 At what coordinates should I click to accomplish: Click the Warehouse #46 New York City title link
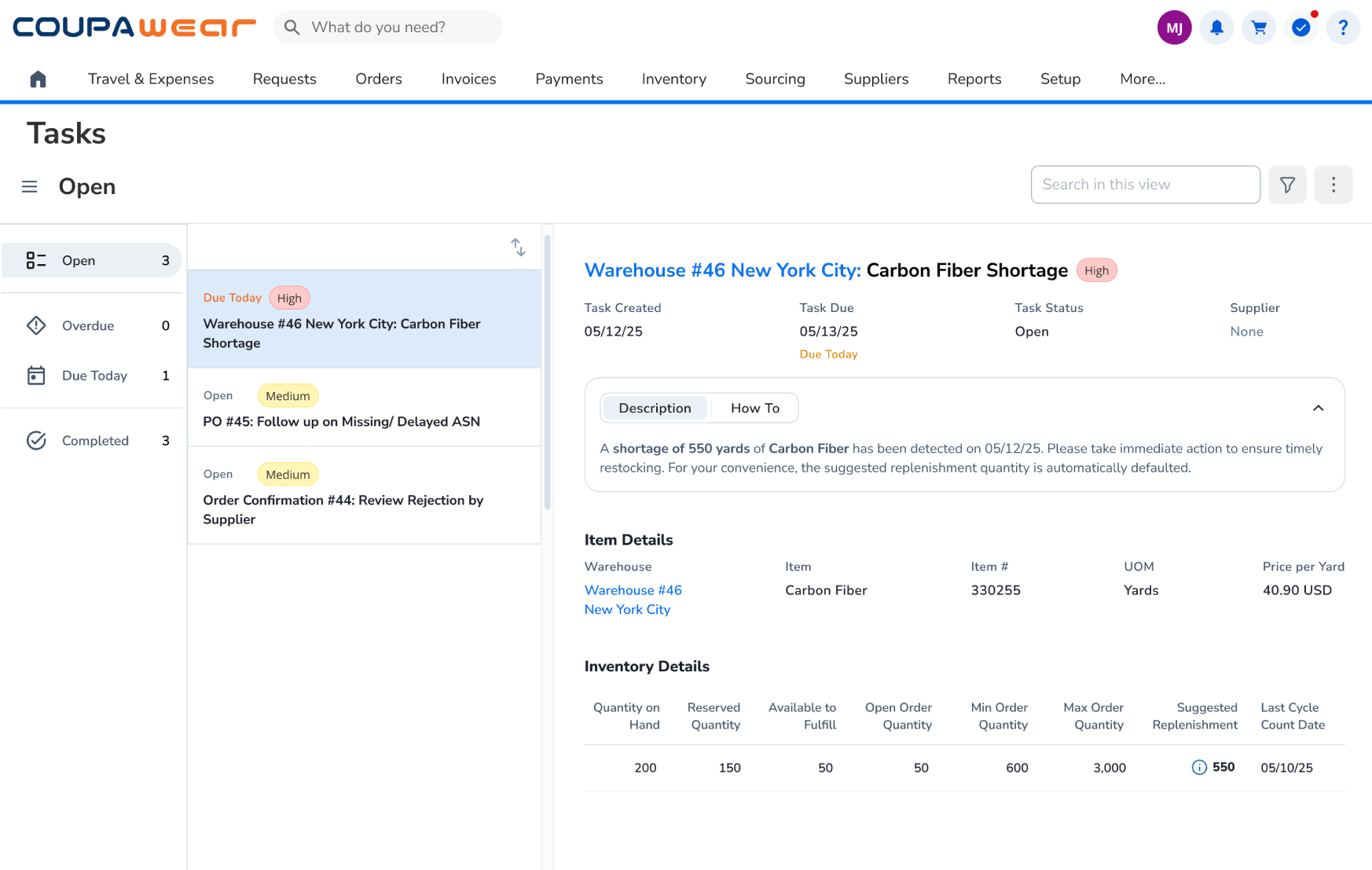pyautogui.click(x=723, y=270)
